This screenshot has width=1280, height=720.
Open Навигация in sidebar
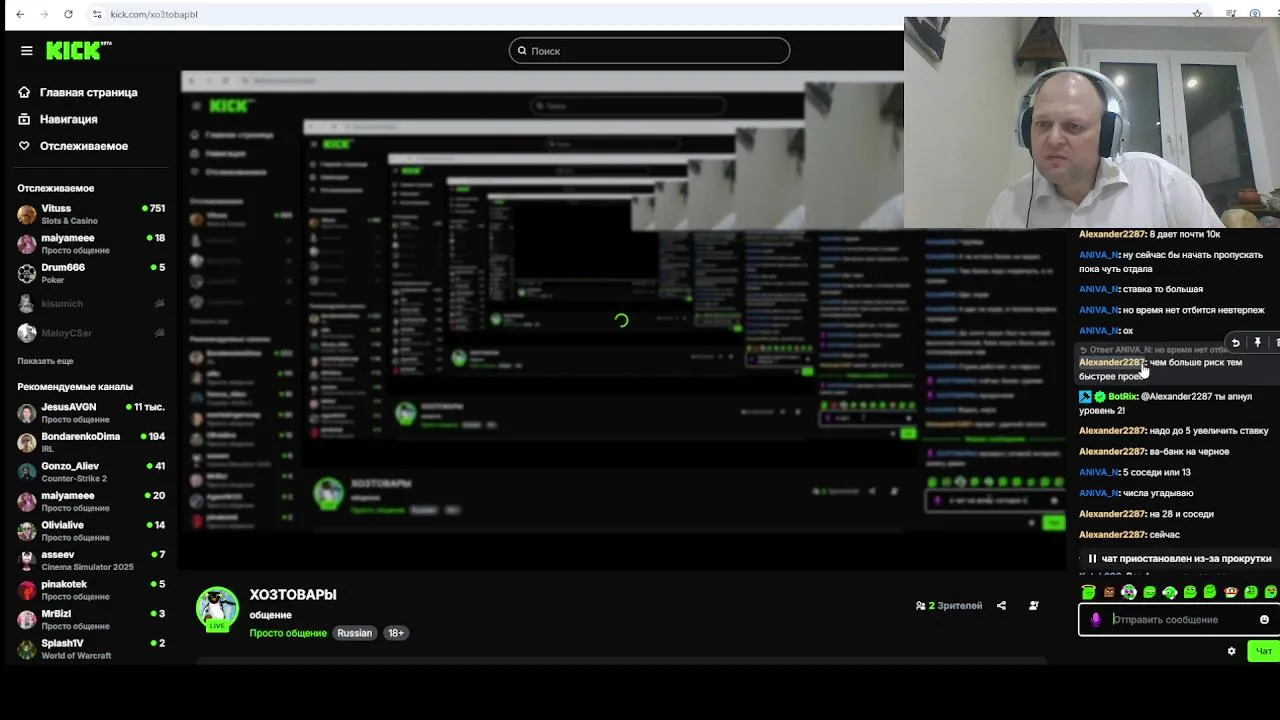[68, 119]
